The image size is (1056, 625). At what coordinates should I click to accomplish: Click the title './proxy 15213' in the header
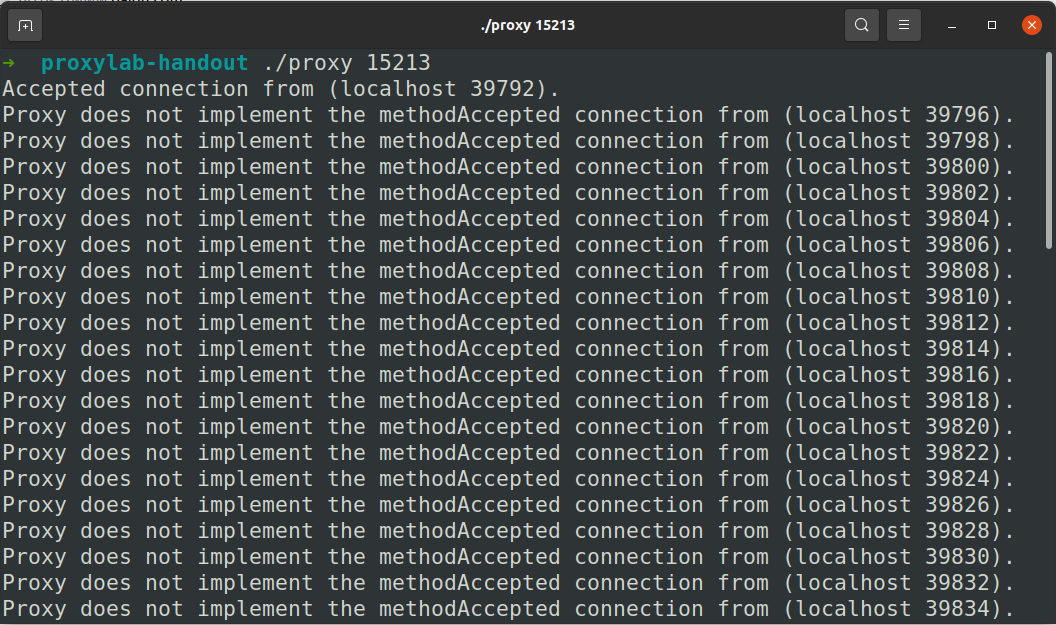click(x=528, y=25)
